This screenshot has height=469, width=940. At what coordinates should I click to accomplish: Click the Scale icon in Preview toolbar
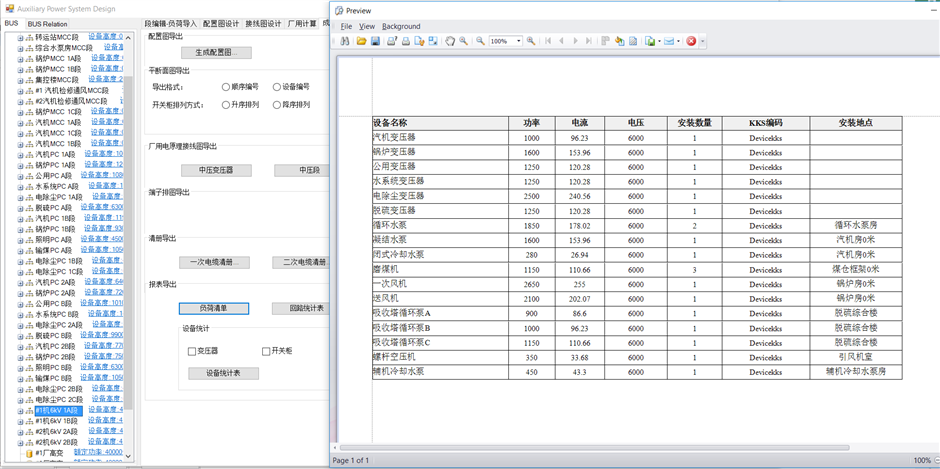click(x=433, y=41)
